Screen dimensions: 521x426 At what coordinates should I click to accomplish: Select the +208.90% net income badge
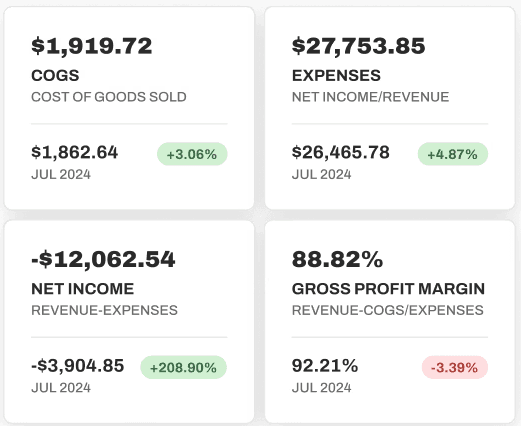click(x=184, y=367)
